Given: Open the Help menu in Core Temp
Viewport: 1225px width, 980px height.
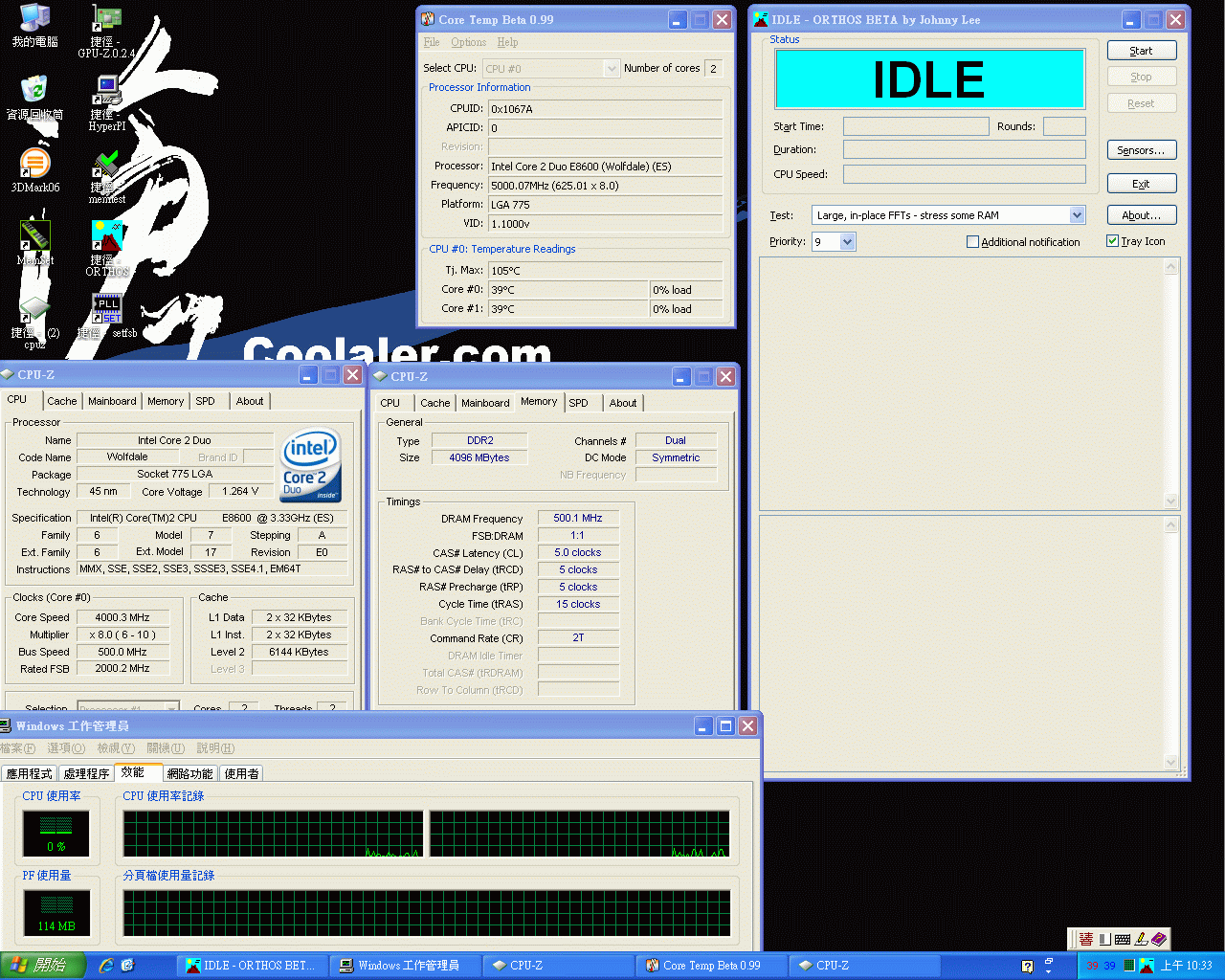Looking at the screenshot, I should tap(507, 42).
